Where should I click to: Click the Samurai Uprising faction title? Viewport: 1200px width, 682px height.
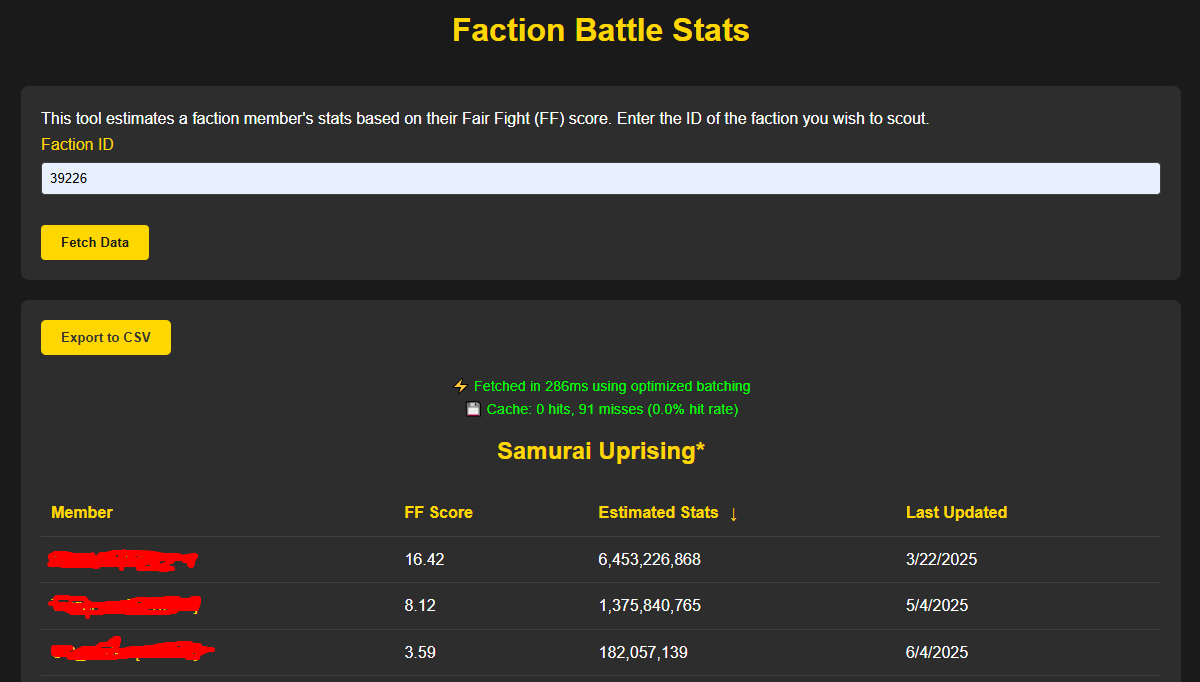pos(600,450)
